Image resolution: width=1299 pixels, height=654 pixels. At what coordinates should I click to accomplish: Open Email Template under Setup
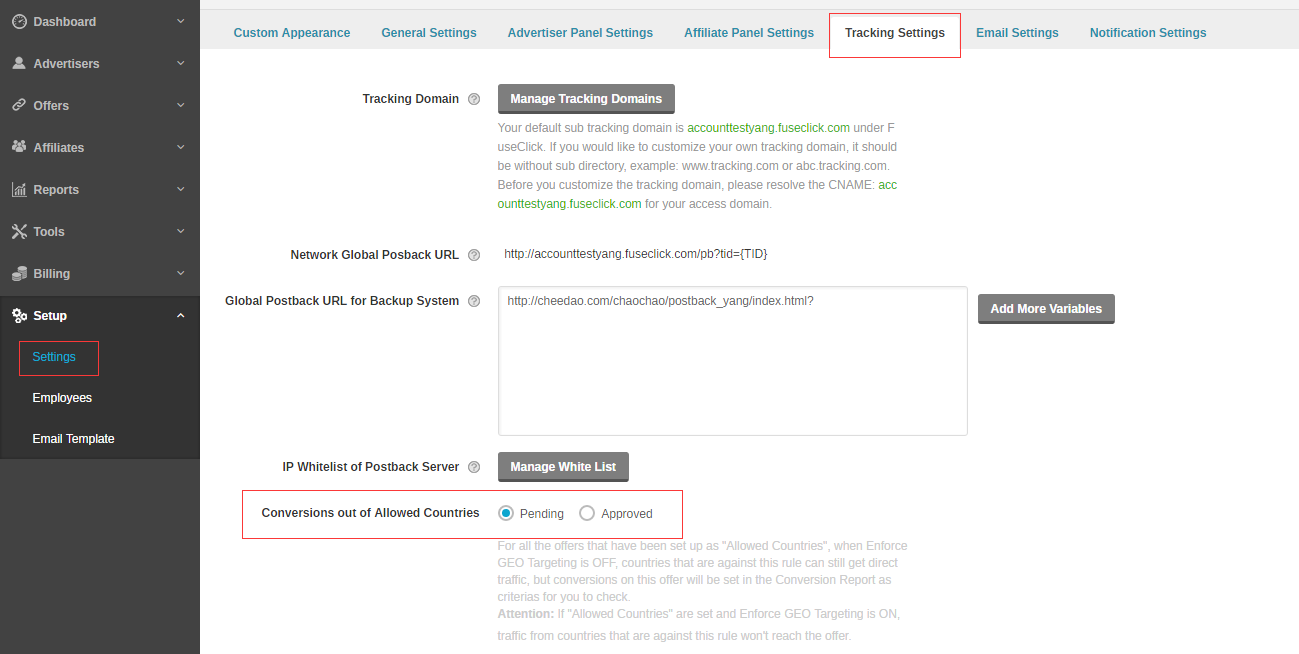(73, 439)
